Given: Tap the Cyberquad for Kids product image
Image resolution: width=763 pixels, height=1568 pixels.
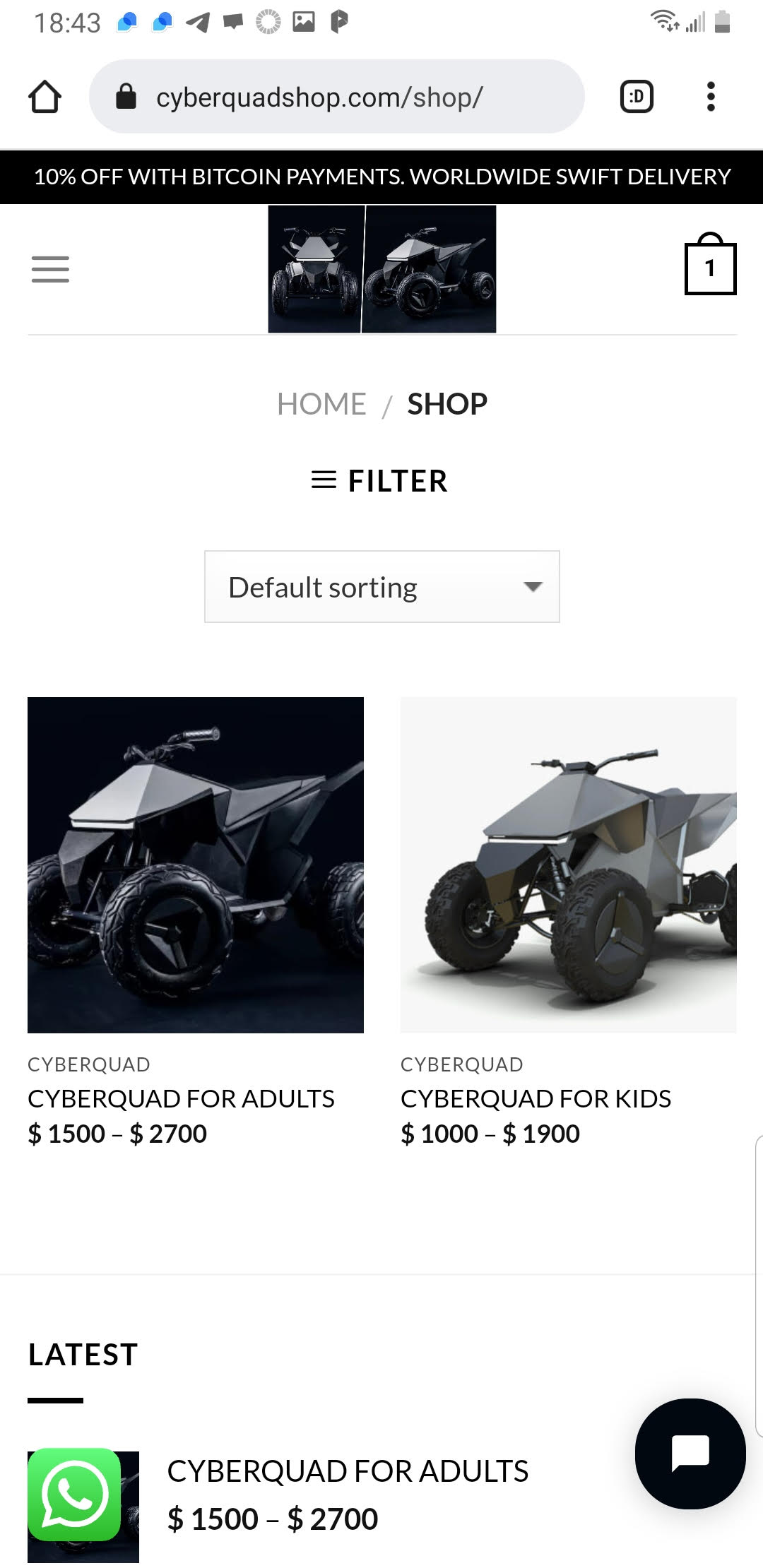Looking at the screenshot, I should click(x=568, y=865).
